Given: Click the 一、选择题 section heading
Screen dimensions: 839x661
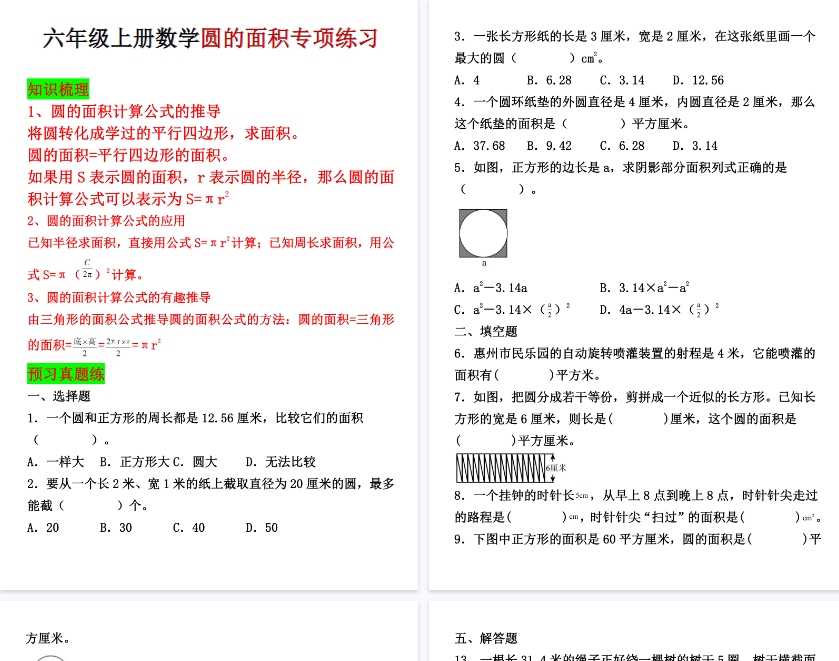Looking at the screenshot, I should 58,396.
